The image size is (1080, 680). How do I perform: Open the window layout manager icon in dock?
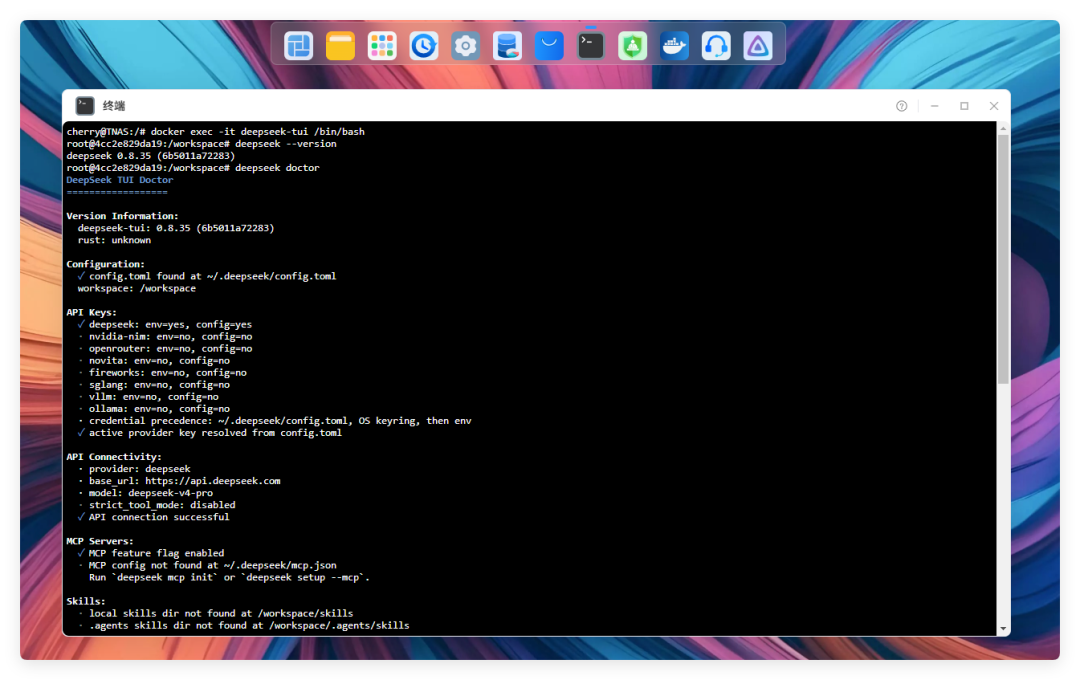click(298, 46)
